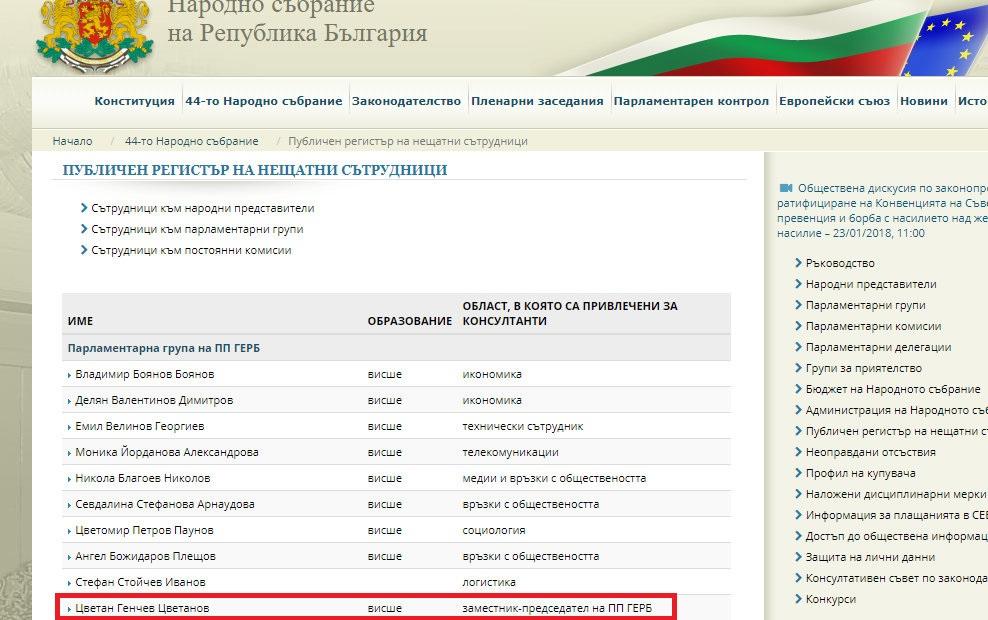This screenshot has height=620, width=988.
Task: Open Сътрудници към парламентарни групи link
Action: [x=197, y=229]
